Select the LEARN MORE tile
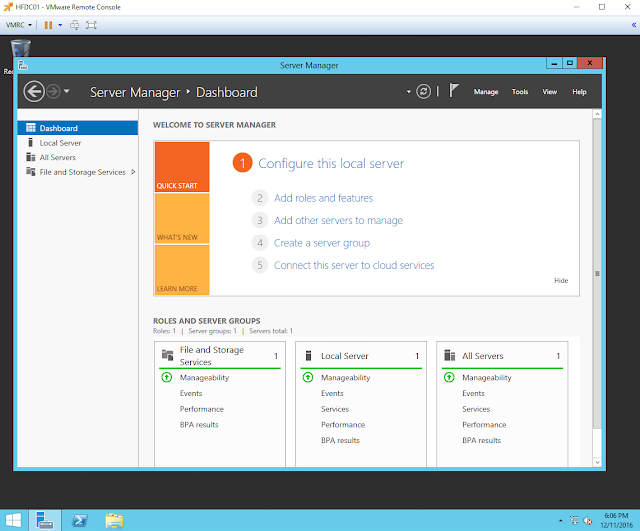 coord(182,270)
